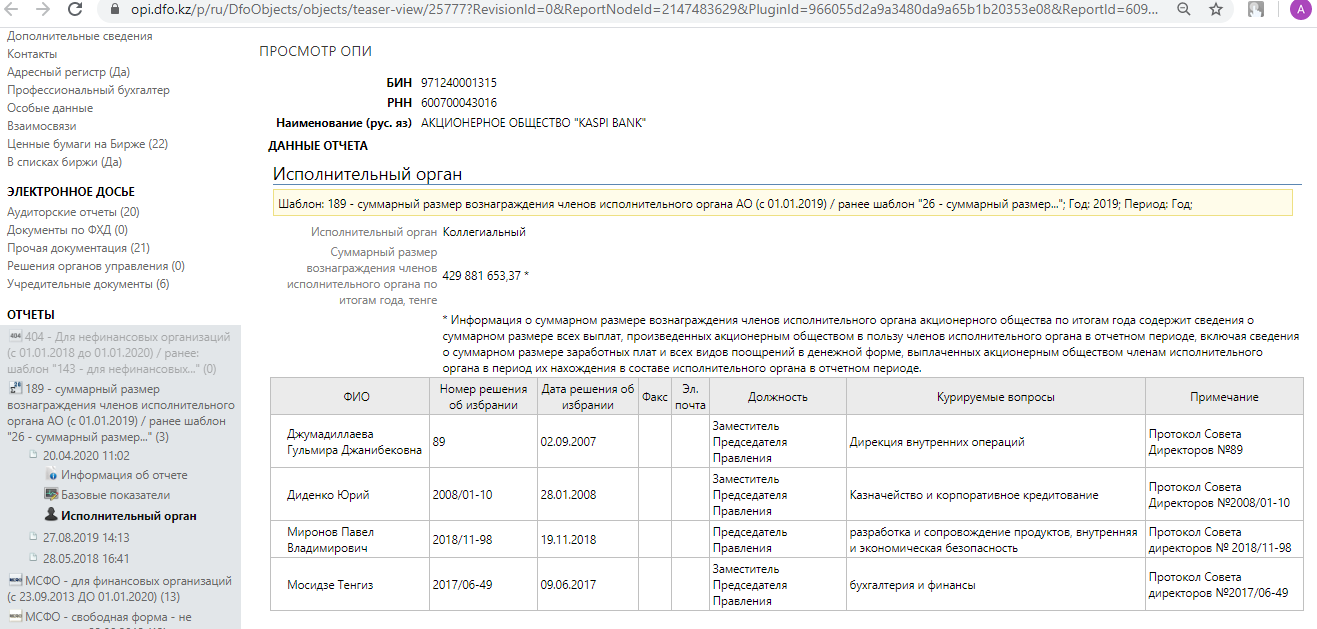Click the 189 report template icon
Viewport: 1317px width, 629px height.
tap(15, 388)
